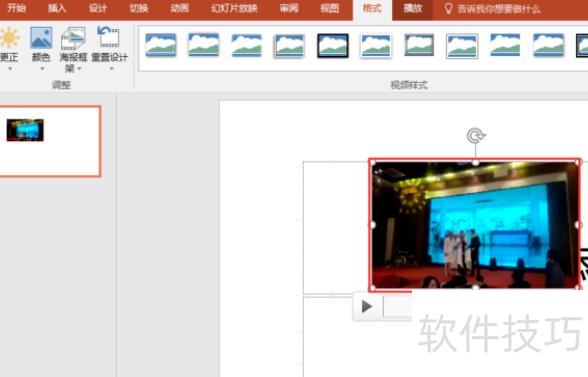Play the video with the play button
This screenshot has height=377, width=588.
click(366, 306)
